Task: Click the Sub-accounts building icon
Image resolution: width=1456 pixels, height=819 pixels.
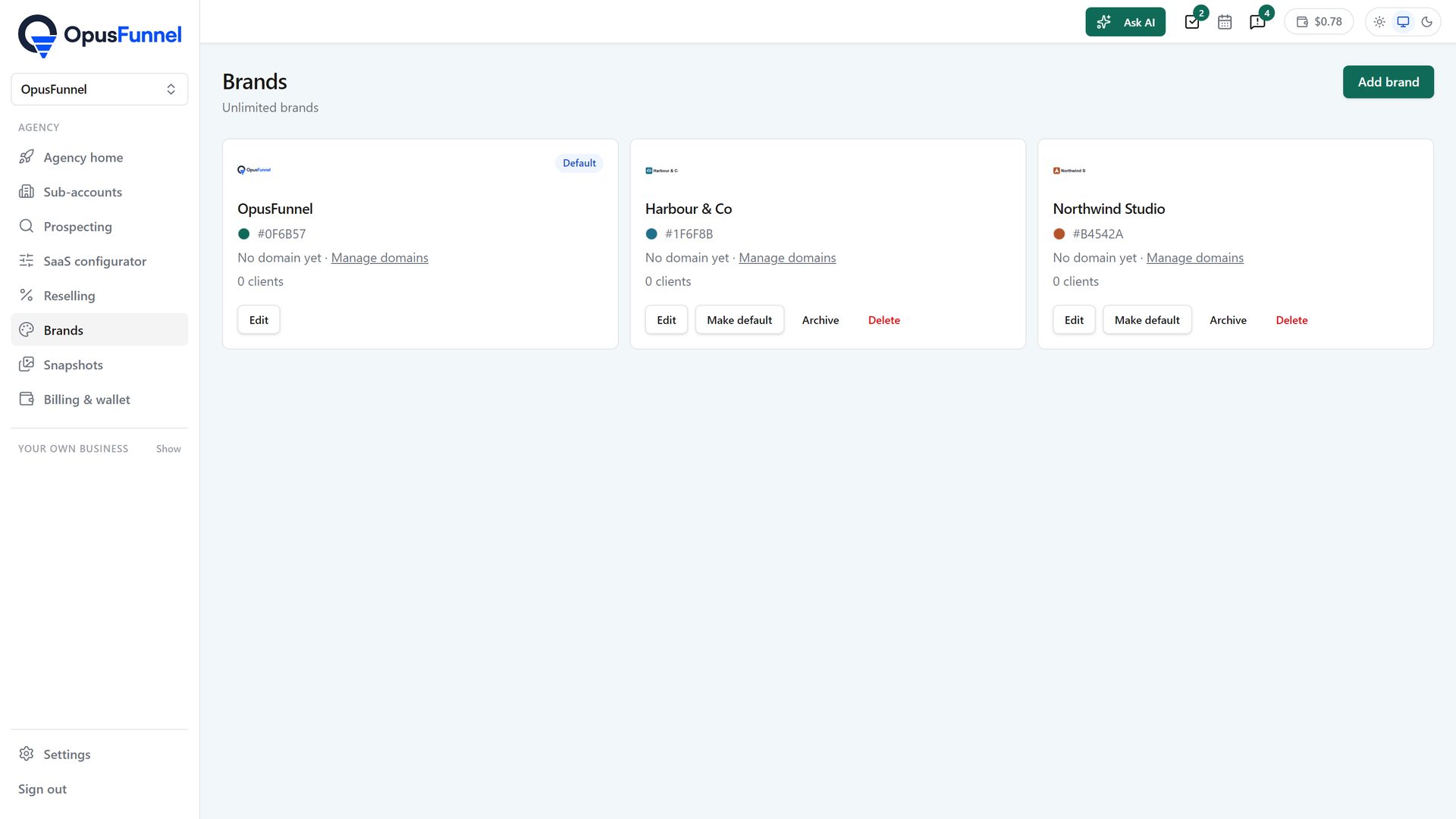Action: click(27, 192)
